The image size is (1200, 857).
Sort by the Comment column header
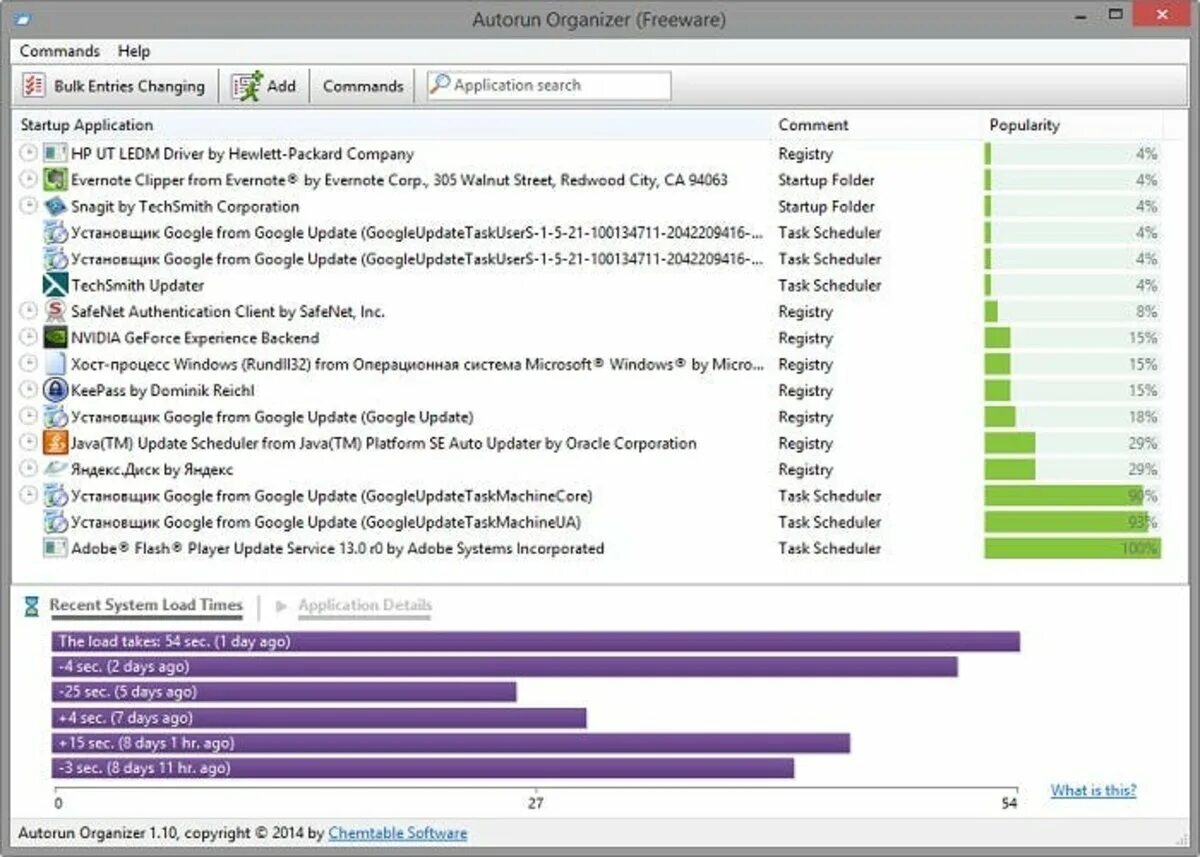813,125
